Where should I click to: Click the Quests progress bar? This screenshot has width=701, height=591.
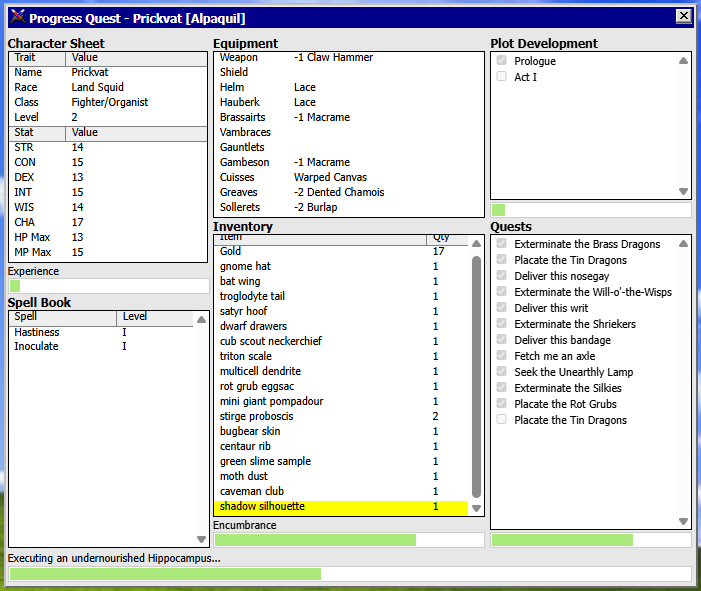[591, 540]
